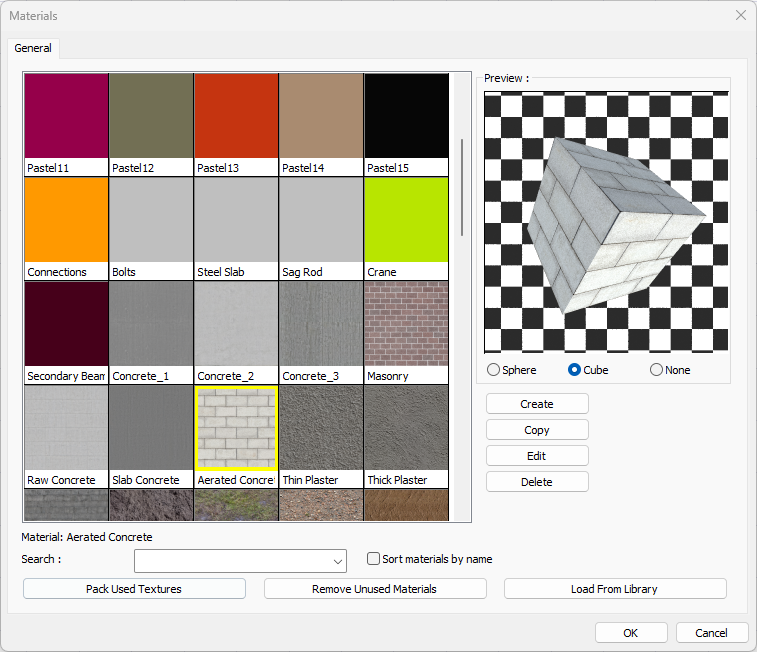Viewport: 757px width, 652px height.
Task: Select the Slab Concrete material
Action: 151,429
